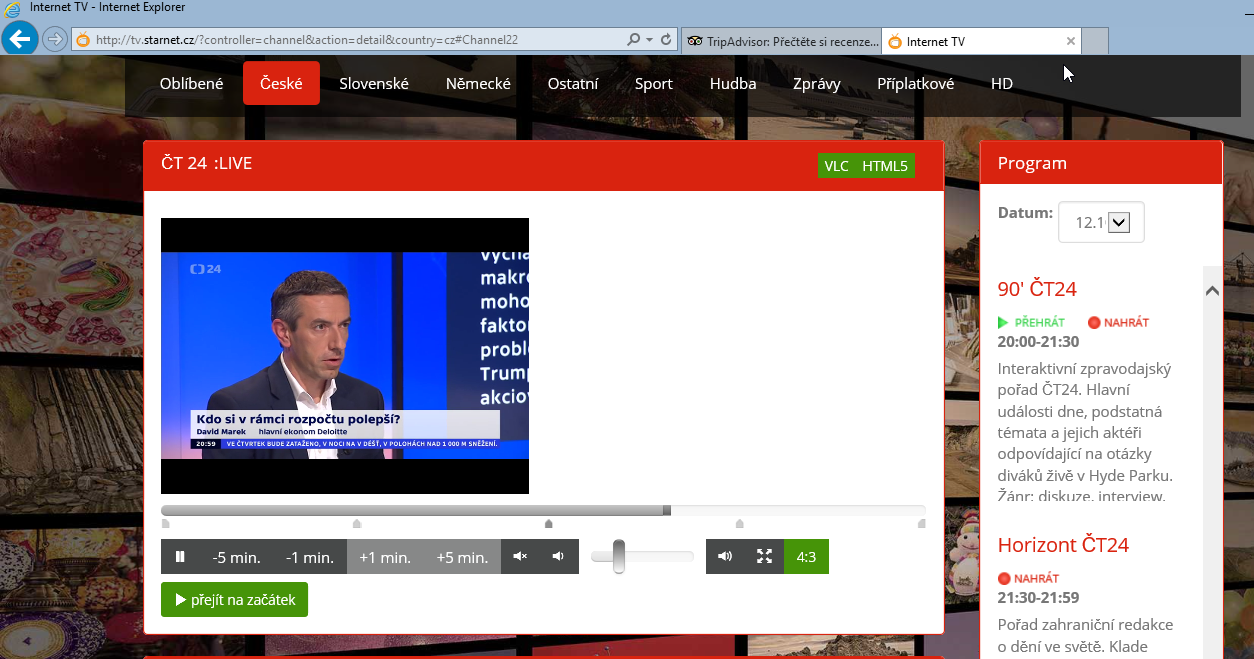Click the browser forward arrow

tap(55, 40)
